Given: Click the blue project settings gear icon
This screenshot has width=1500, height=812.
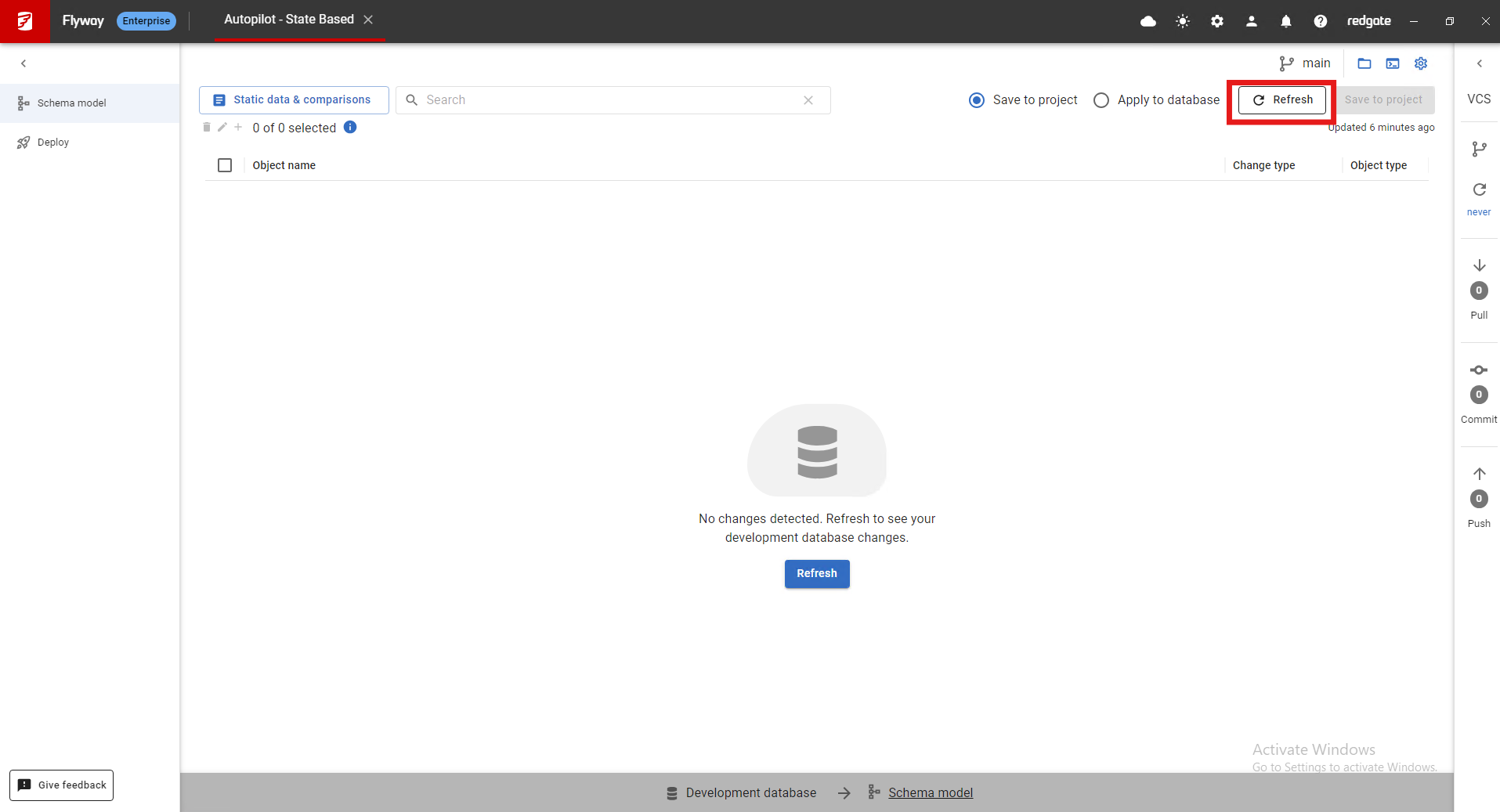Looking at the screenshot, I should pos(1421,63).
